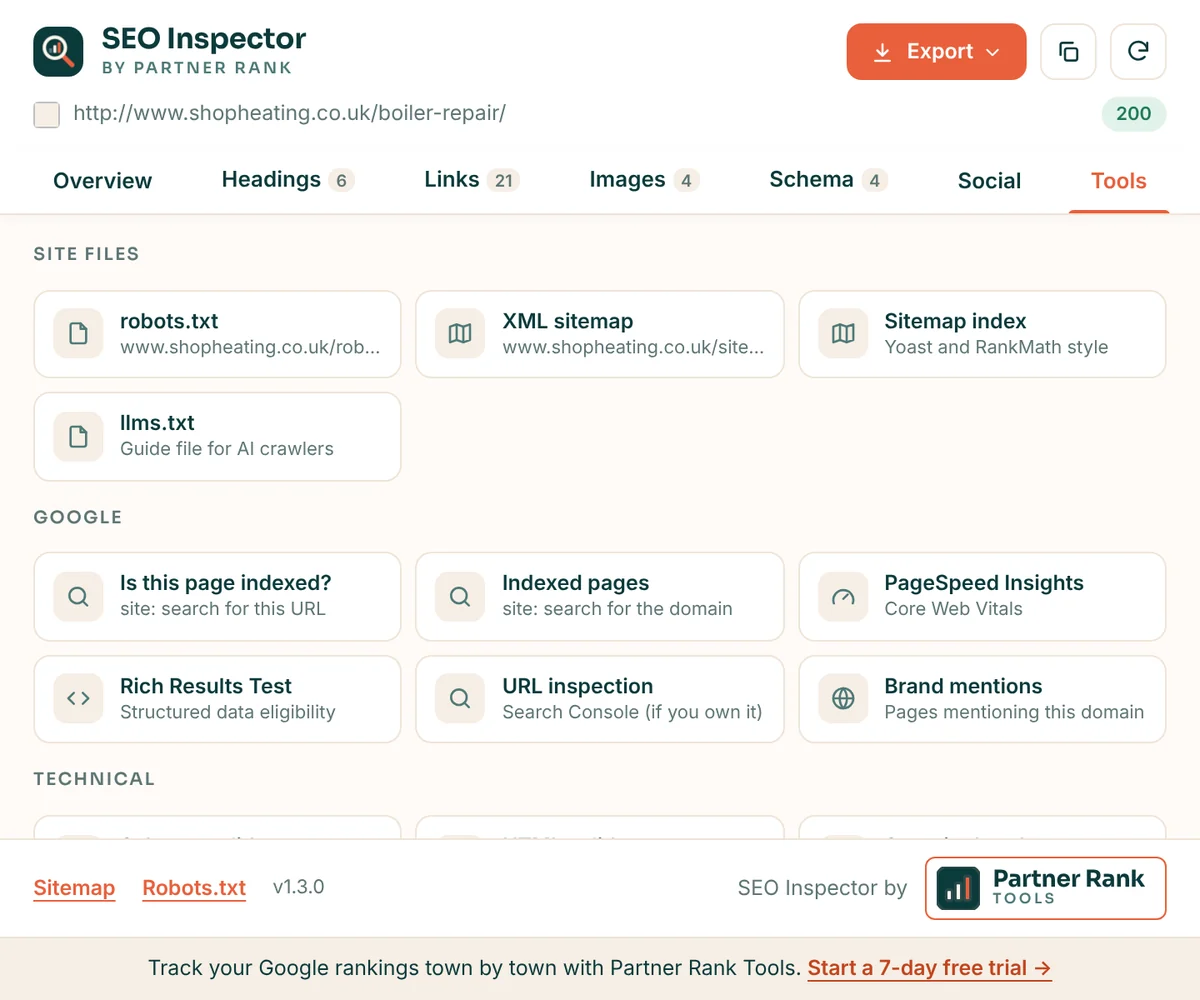Screen dimensions: 1200x1000
Task: Click the 200 status code badge
Action: (1133, 114)
